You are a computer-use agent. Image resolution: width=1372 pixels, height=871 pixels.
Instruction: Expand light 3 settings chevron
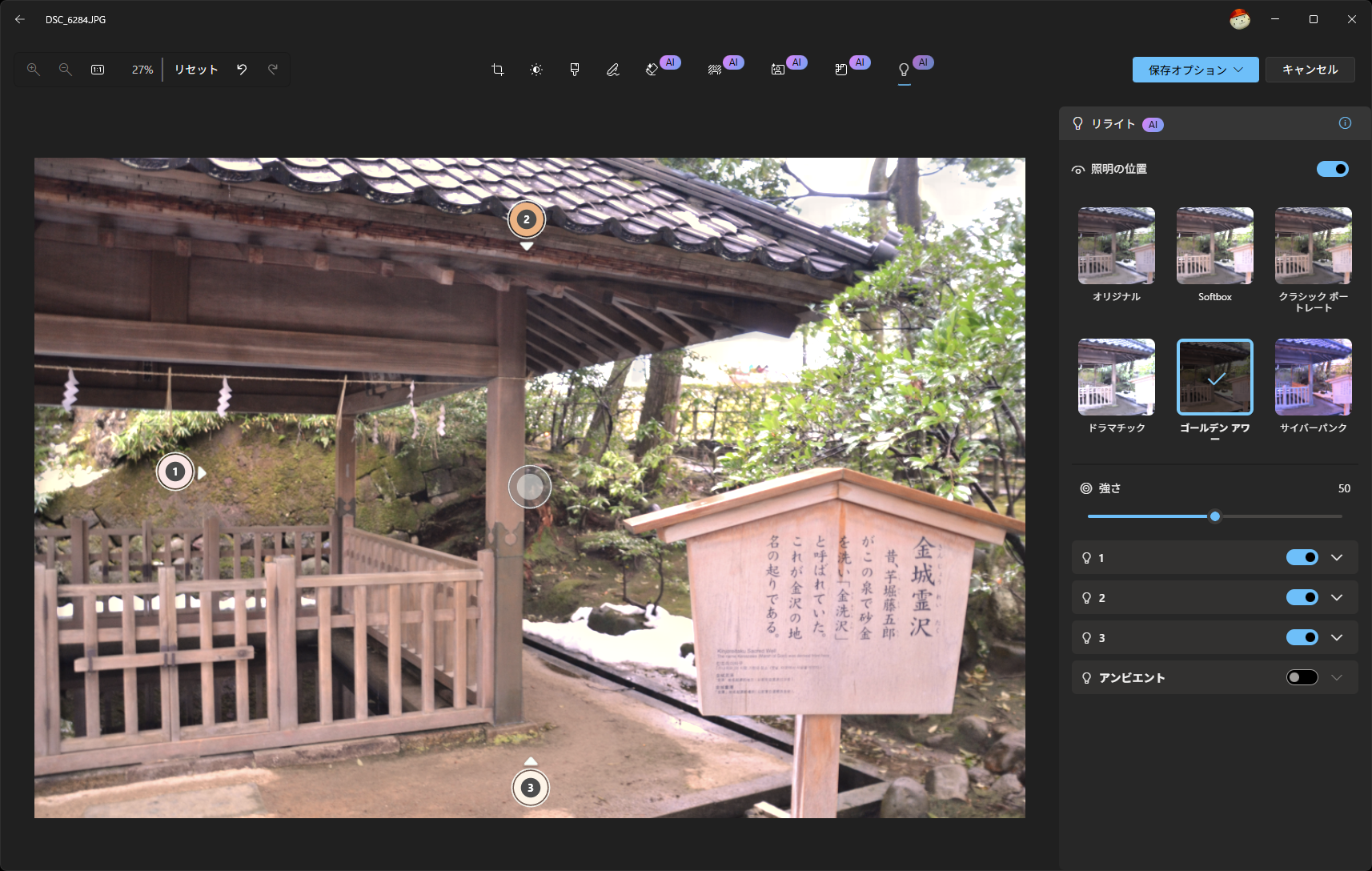pos(1337,637)
